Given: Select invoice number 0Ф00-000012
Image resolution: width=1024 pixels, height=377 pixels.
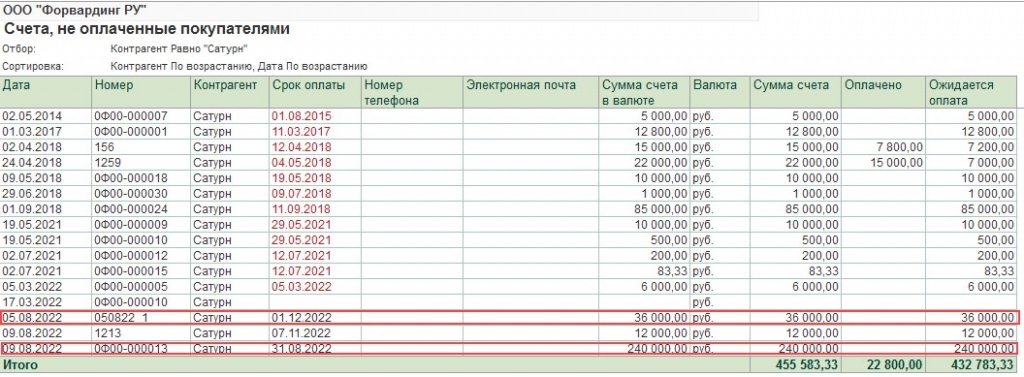Looking at the screenshot, I should (x=131, y=255).
